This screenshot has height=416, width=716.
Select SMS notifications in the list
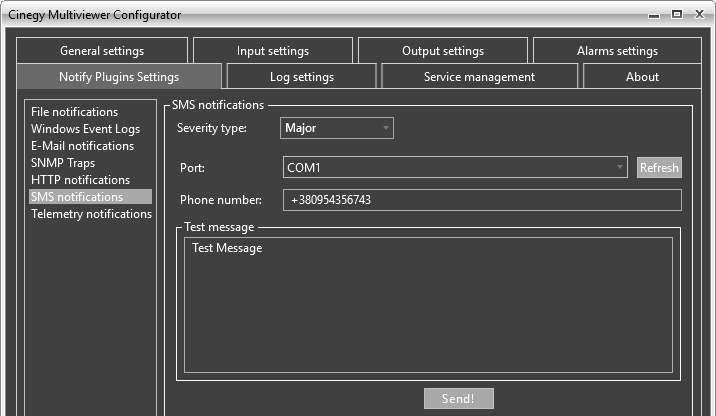coord(90,197)
